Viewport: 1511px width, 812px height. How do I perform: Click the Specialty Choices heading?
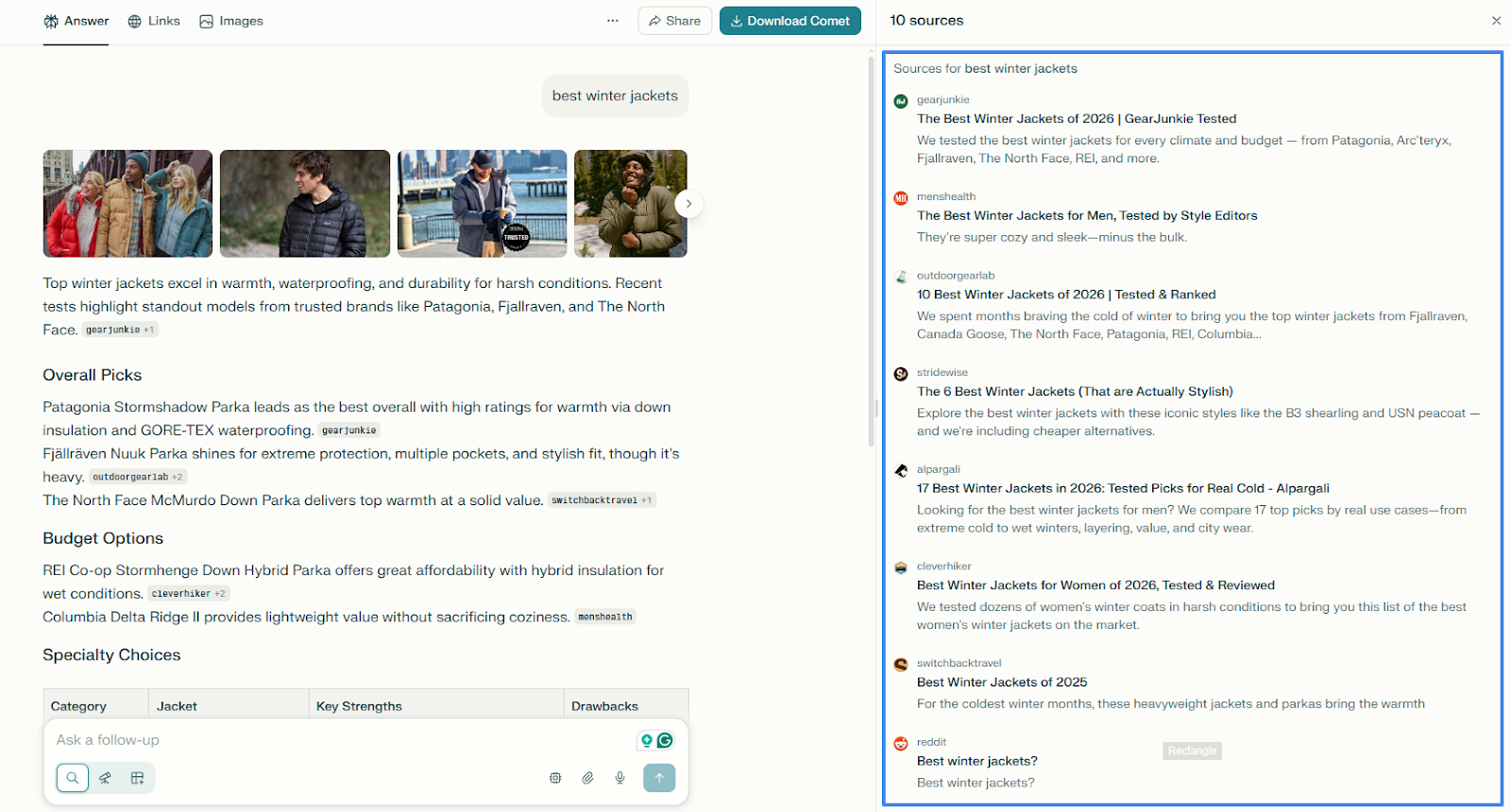click(111, 655)
